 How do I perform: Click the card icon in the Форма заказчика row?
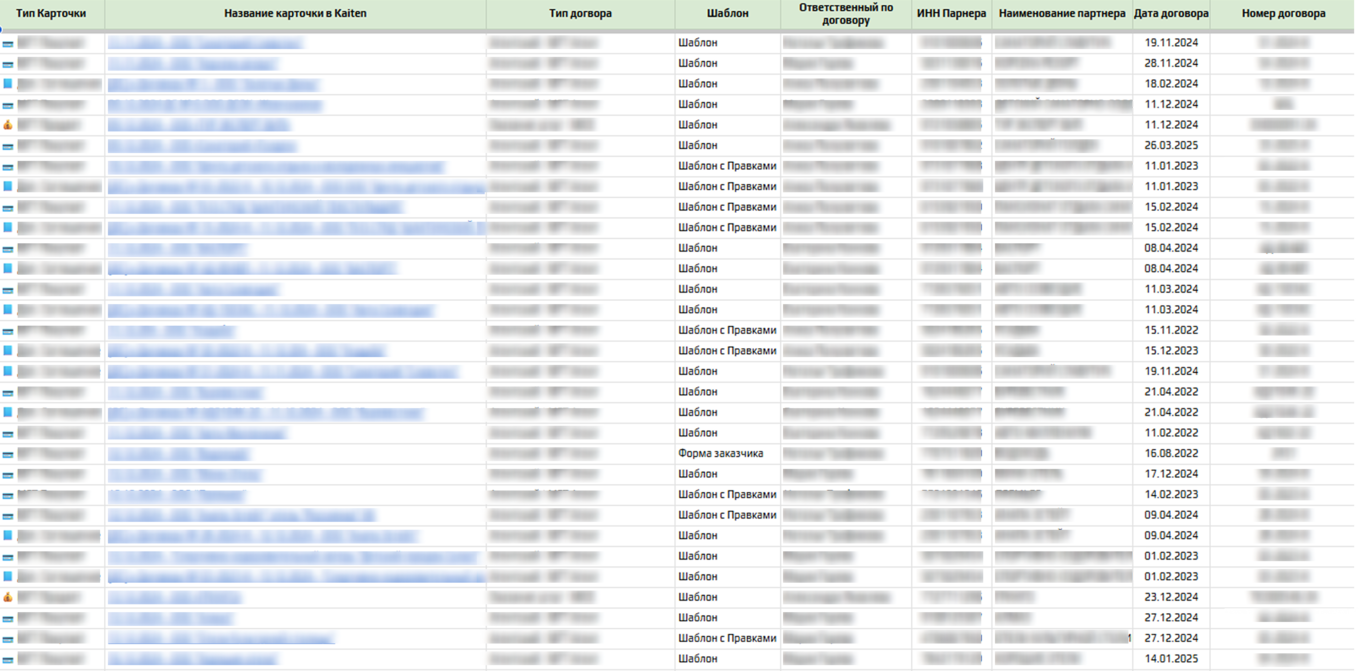coord(8,454)
